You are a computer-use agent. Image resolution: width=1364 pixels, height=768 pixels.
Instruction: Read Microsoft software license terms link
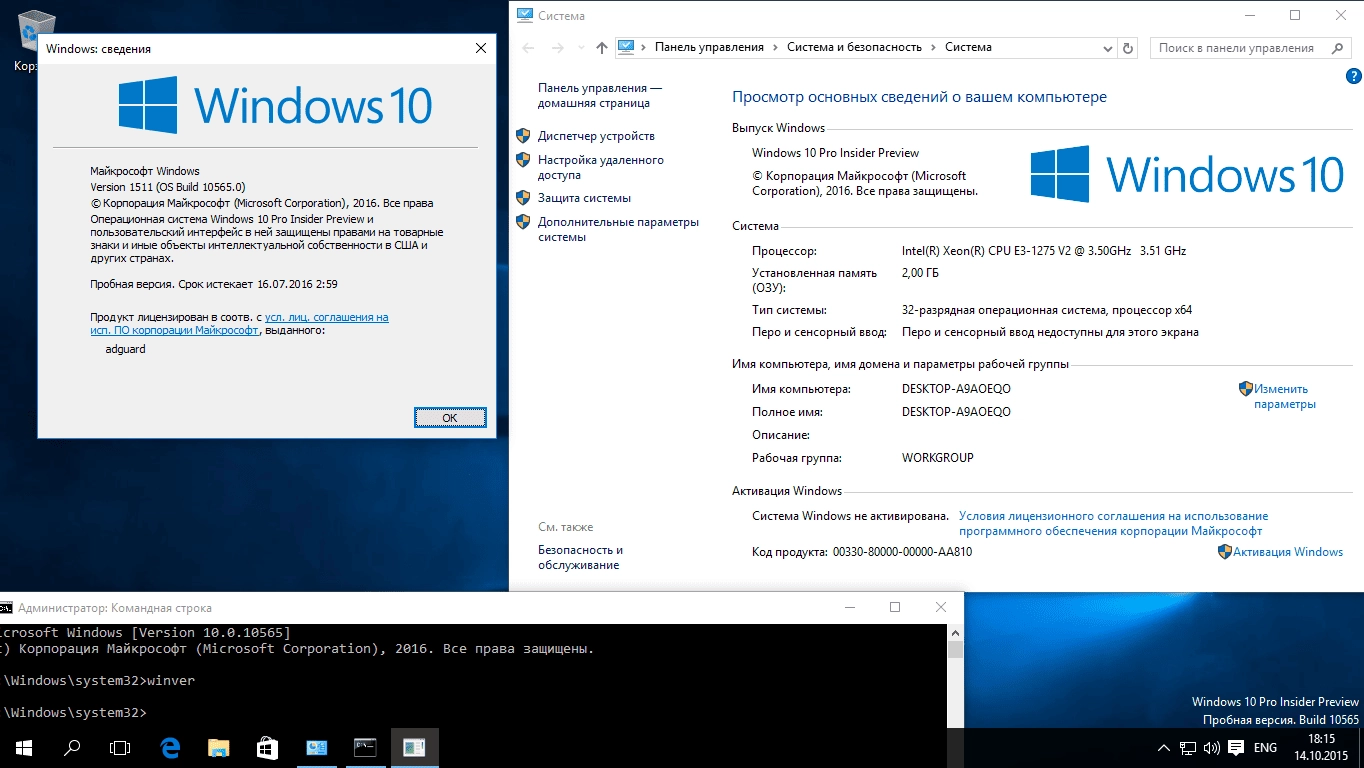tap(1113, 524)
